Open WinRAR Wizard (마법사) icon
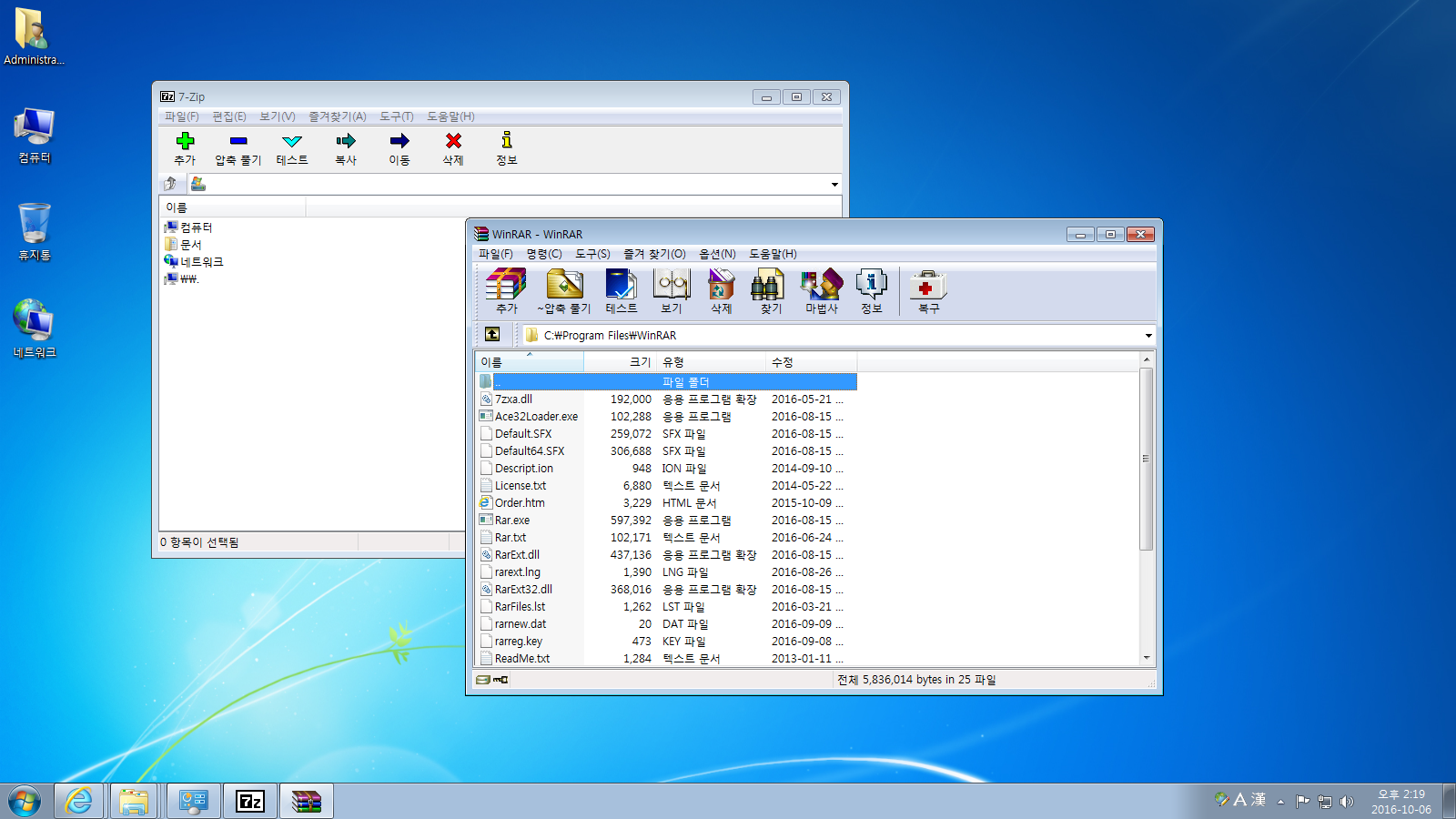Image resolution: width=1456 pixels, height=819 pixels. pyautogui.click(x=822, y=290)
